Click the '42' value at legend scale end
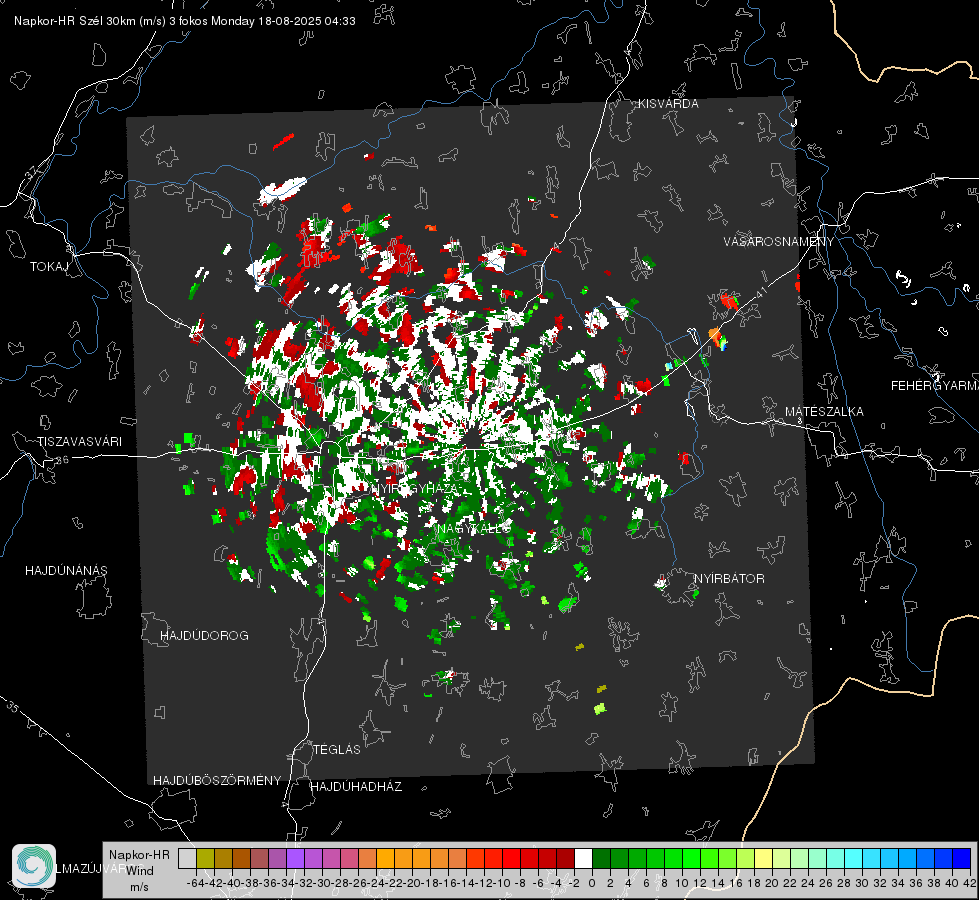This screenshot has width=979, height=900. pos(969,883)
